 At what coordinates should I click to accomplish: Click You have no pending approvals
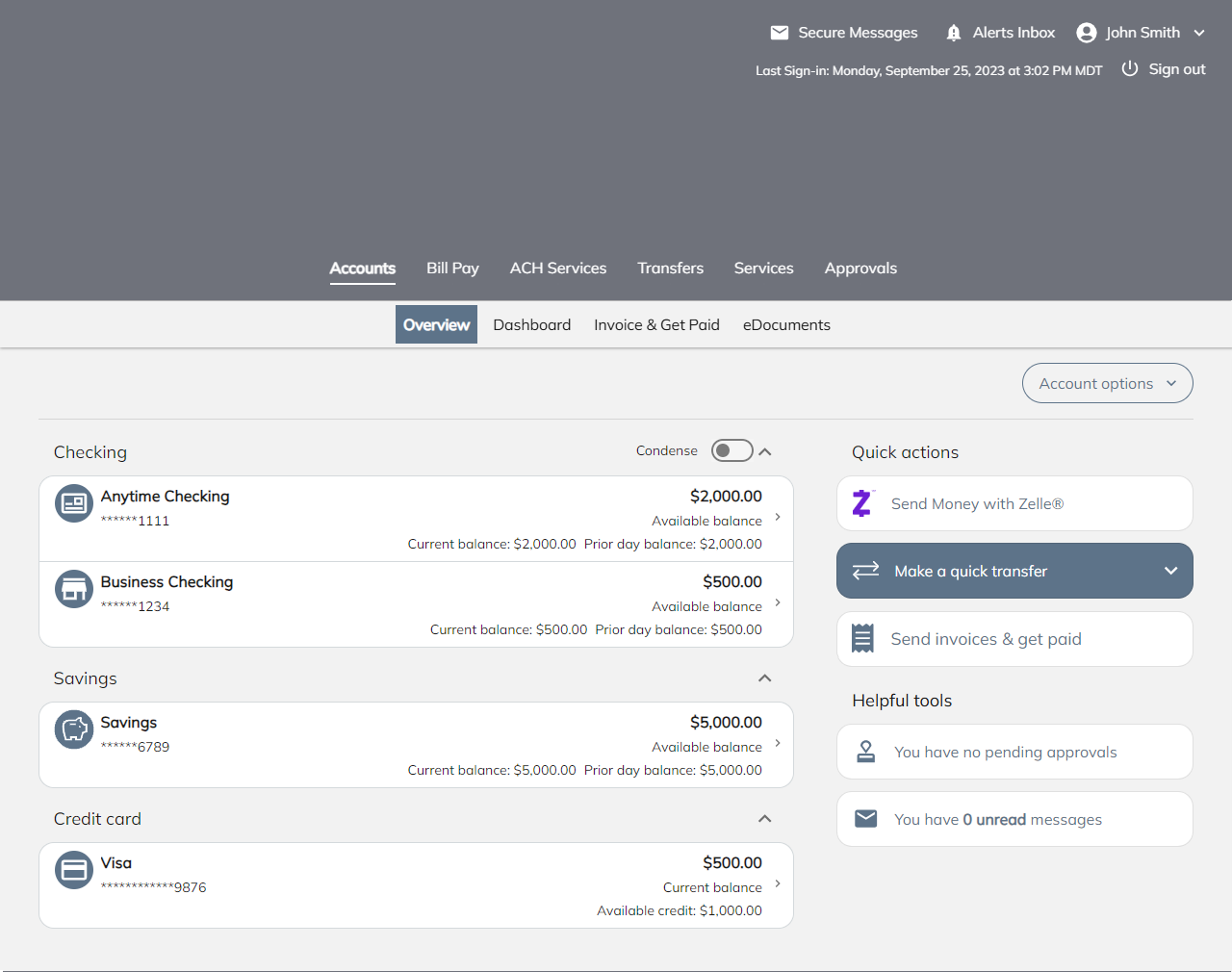click(x=1014, y=752)
